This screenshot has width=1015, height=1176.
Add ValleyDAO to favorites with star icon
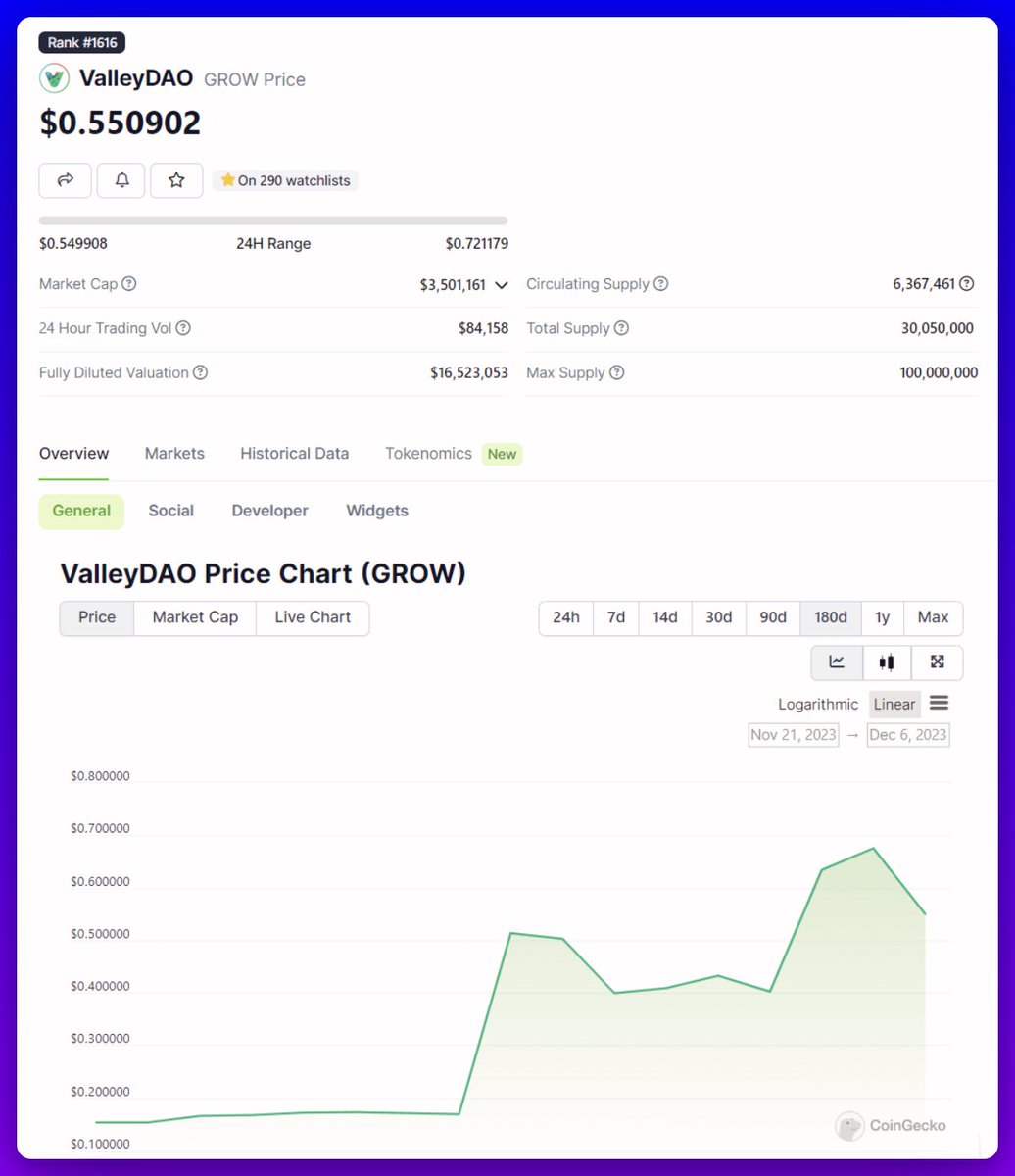click(176, 180)
